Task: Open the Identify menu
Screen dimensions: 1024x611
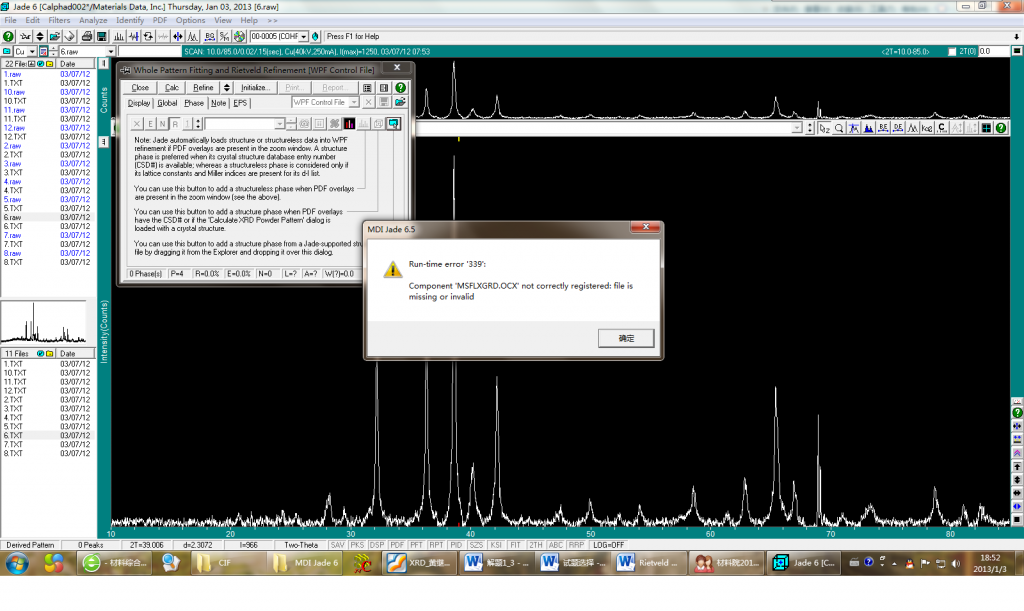Action: 130,20
